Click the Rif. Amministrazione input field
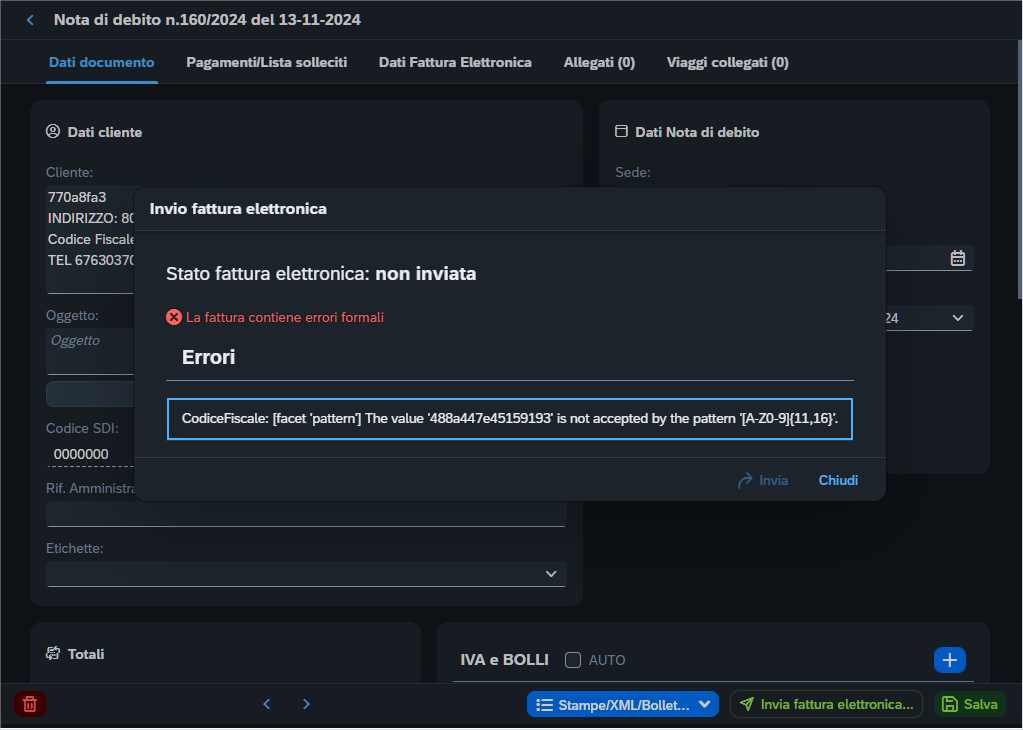The image size is (1023, 730). [305, 513]
